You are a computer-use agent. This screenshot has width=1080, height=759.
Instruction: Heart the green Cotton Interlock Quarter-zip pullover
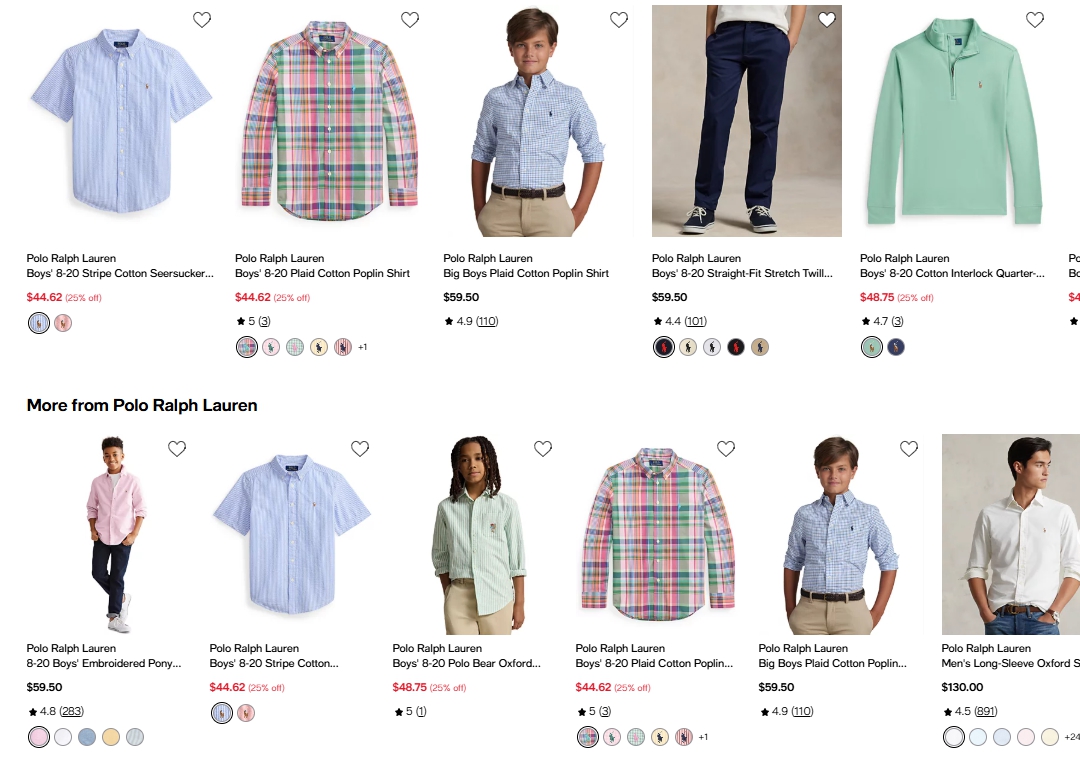(1035, 19)
